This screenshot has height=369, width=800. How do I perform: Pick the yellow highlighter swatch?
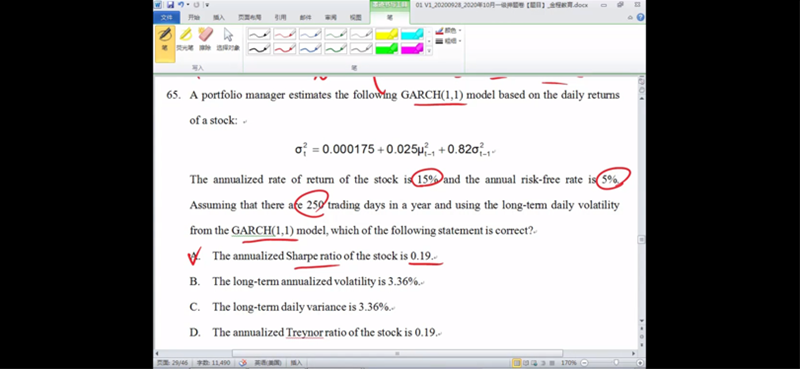[x=387, y=34]
